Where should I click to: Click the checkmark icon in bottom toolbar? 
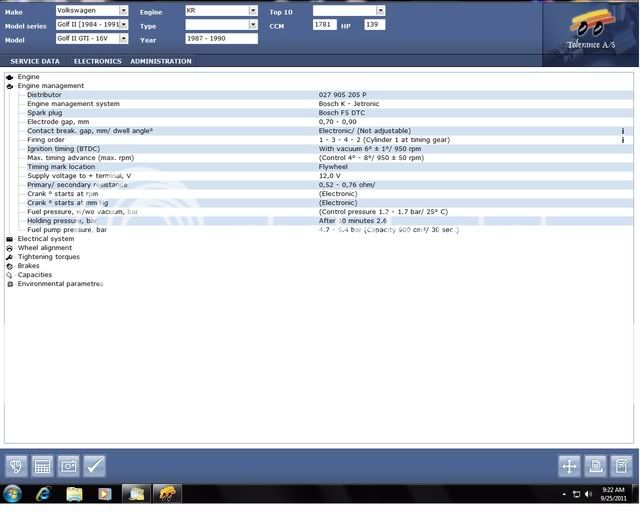[95, 466]
